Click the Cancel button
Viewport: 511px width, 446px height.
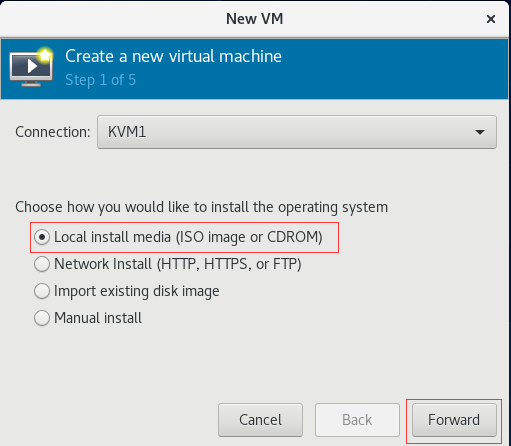260,420
